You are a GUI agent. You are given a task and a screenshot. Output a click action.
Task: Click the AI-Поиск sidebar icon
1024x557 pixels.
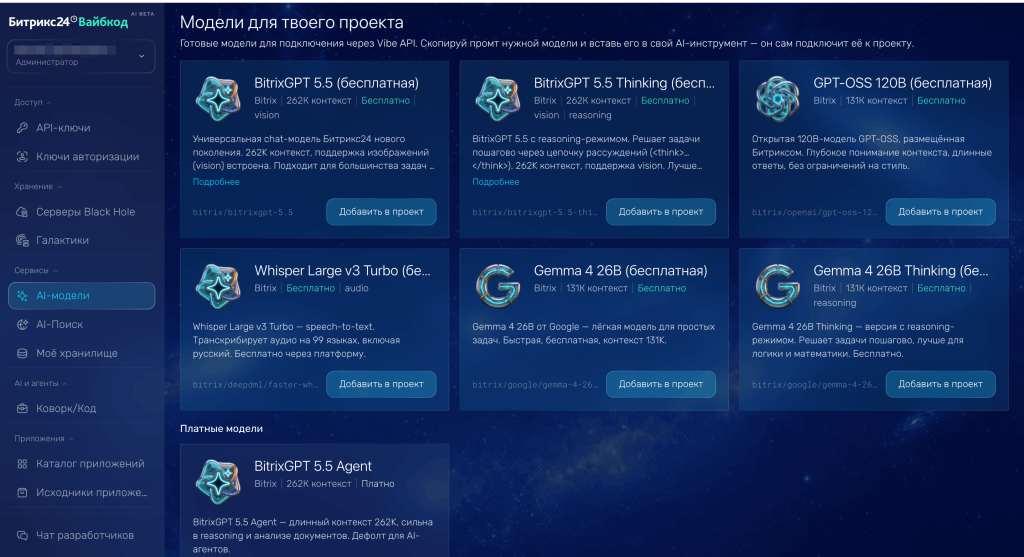(22, 325)
